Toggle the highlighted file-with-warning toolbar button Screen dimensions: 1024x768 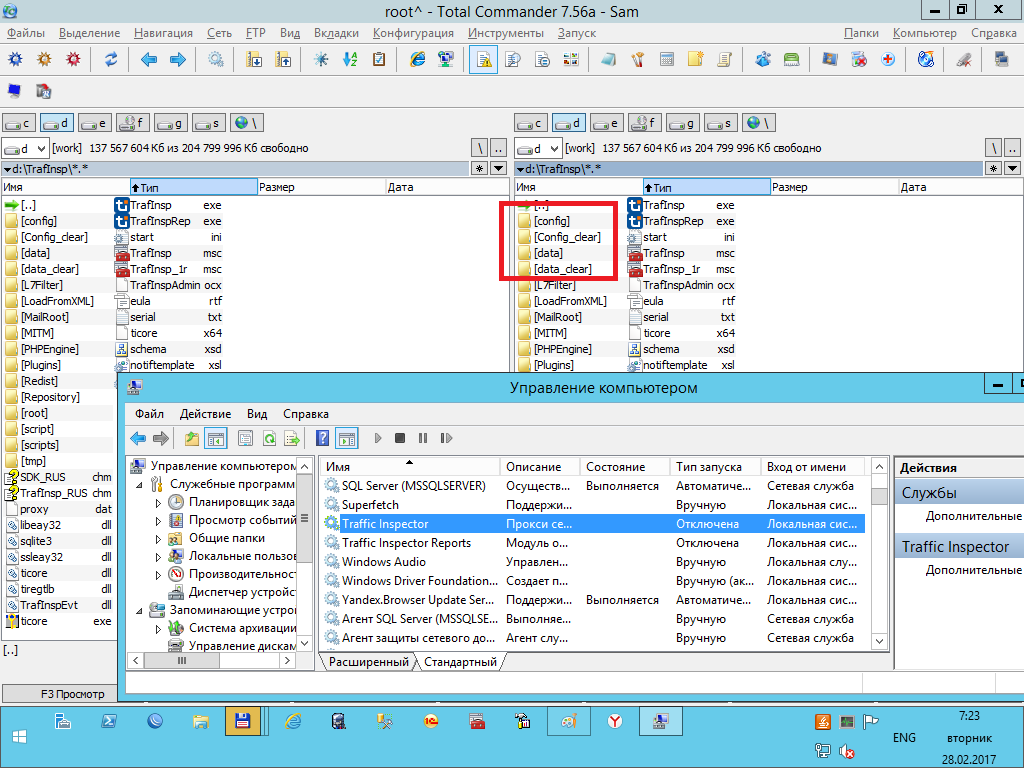(484, 59)
